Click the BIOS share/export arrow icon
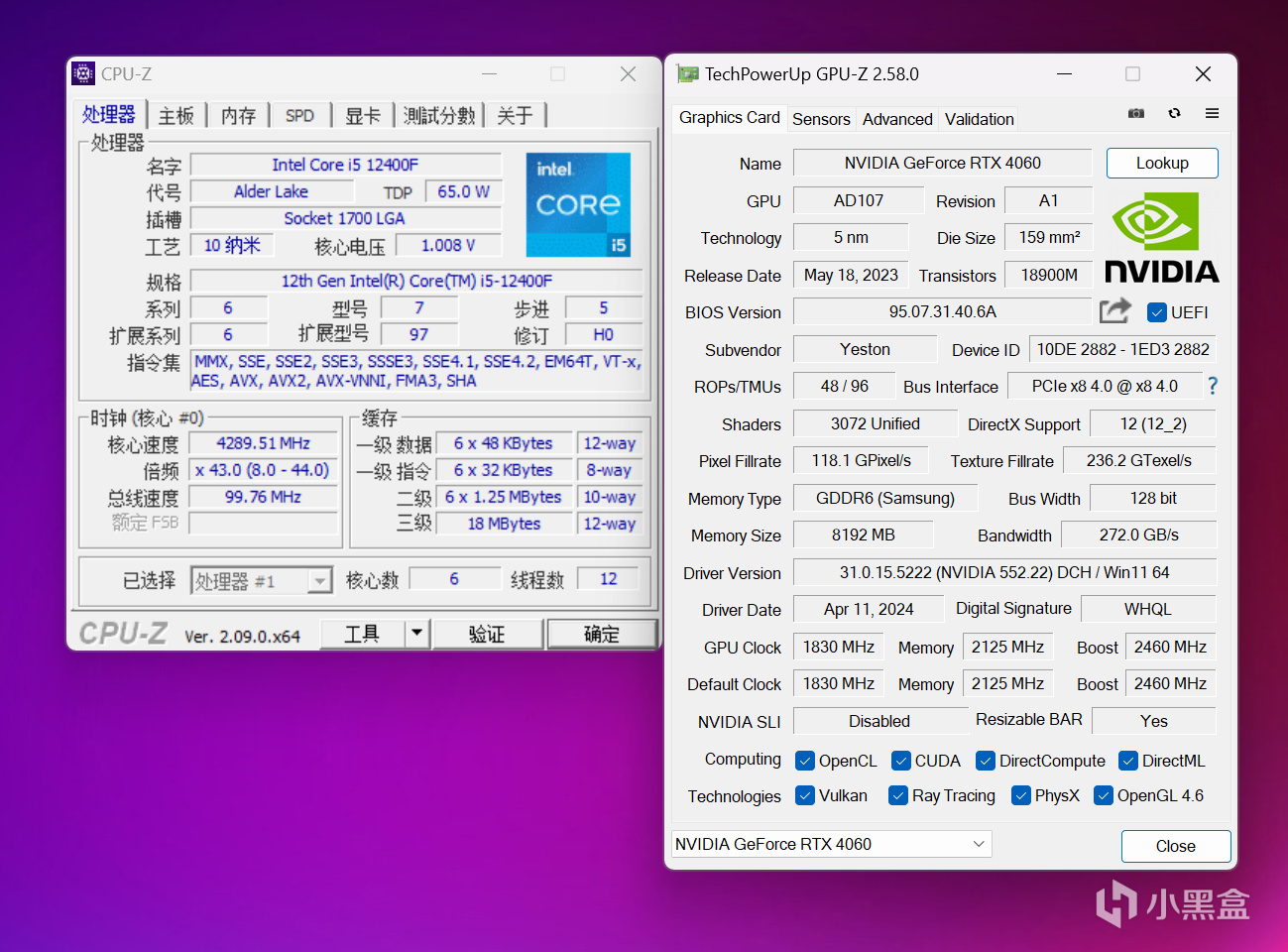This screenshot has width=1288, height=952. 1115,311
